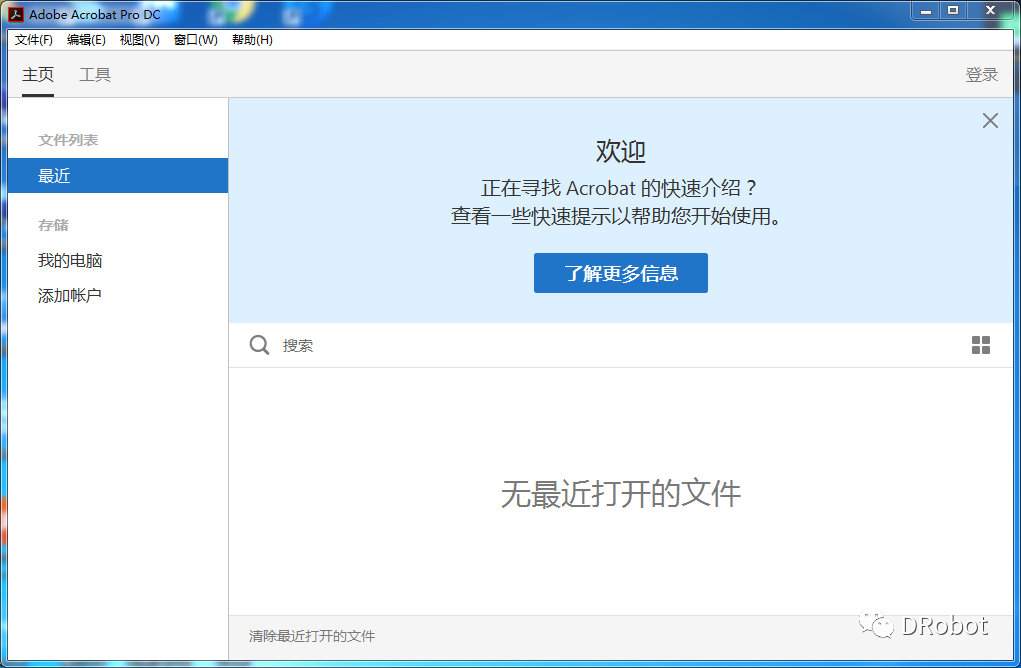This screenshot has height=668, width=1021.
Task: Open the 视图(V) menu
Action: click(139, 40)
